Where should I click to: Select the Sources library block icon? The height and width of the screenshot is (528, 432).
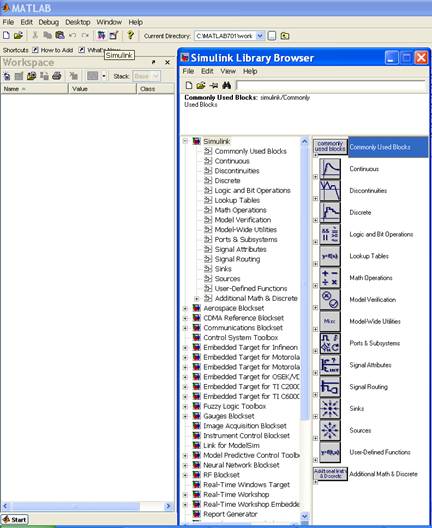coord(330,430)
